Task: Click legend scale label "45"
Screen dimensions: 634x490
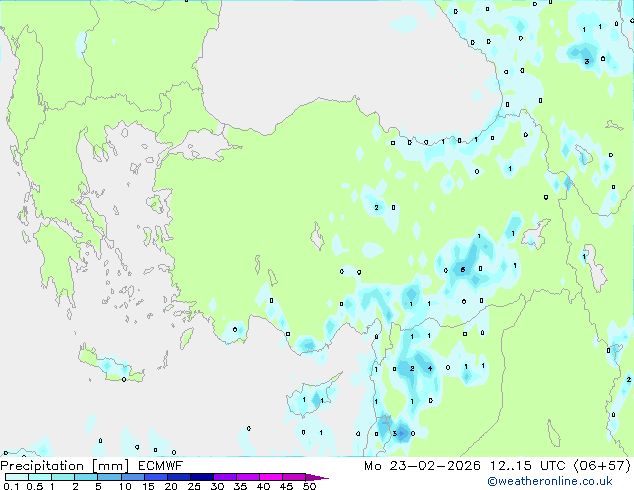Action: point(286,486)
